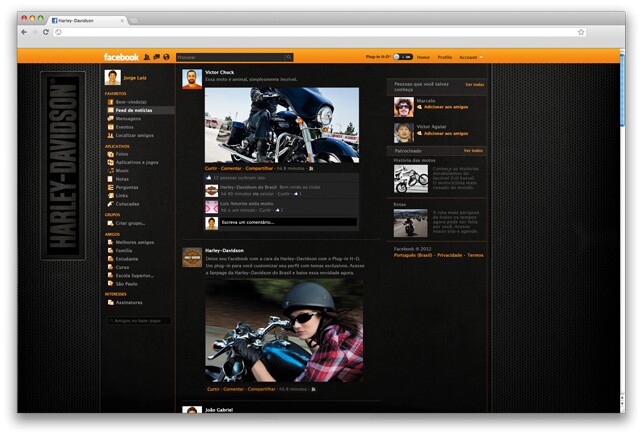Click the browser address bar

click(320, 32)
